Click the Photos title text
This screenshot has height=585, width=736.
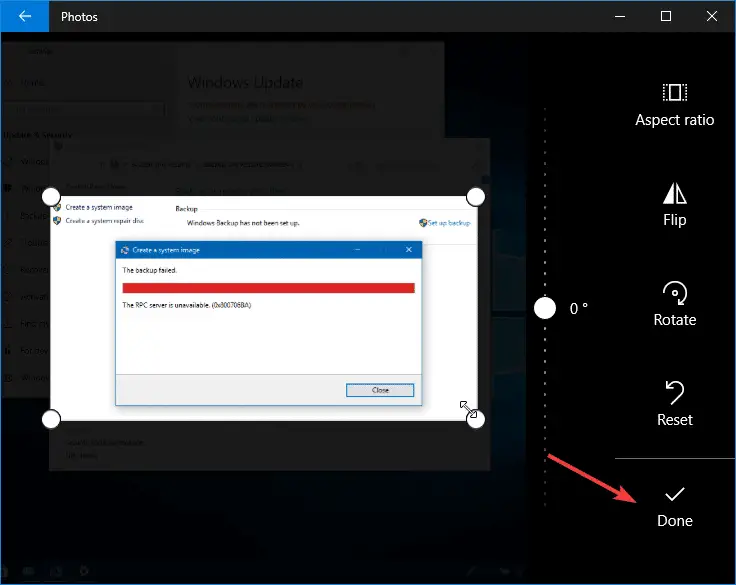(x=79, y=17)
